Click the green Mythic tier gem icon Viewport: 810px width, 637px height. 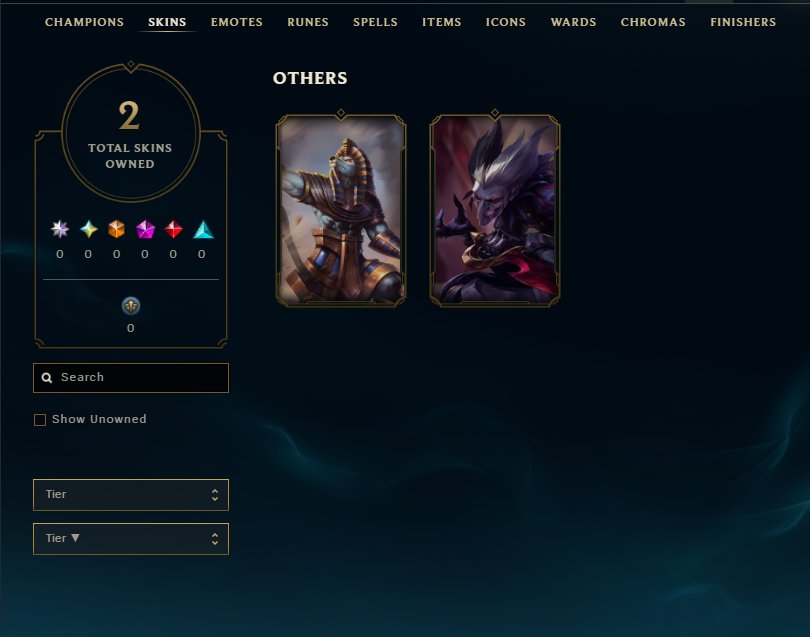click(89, 229)
